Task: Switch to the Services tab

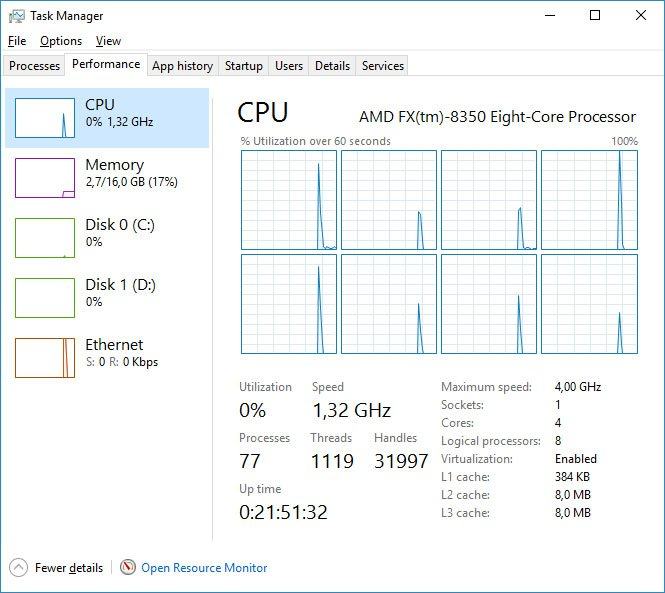Action: 383,66
